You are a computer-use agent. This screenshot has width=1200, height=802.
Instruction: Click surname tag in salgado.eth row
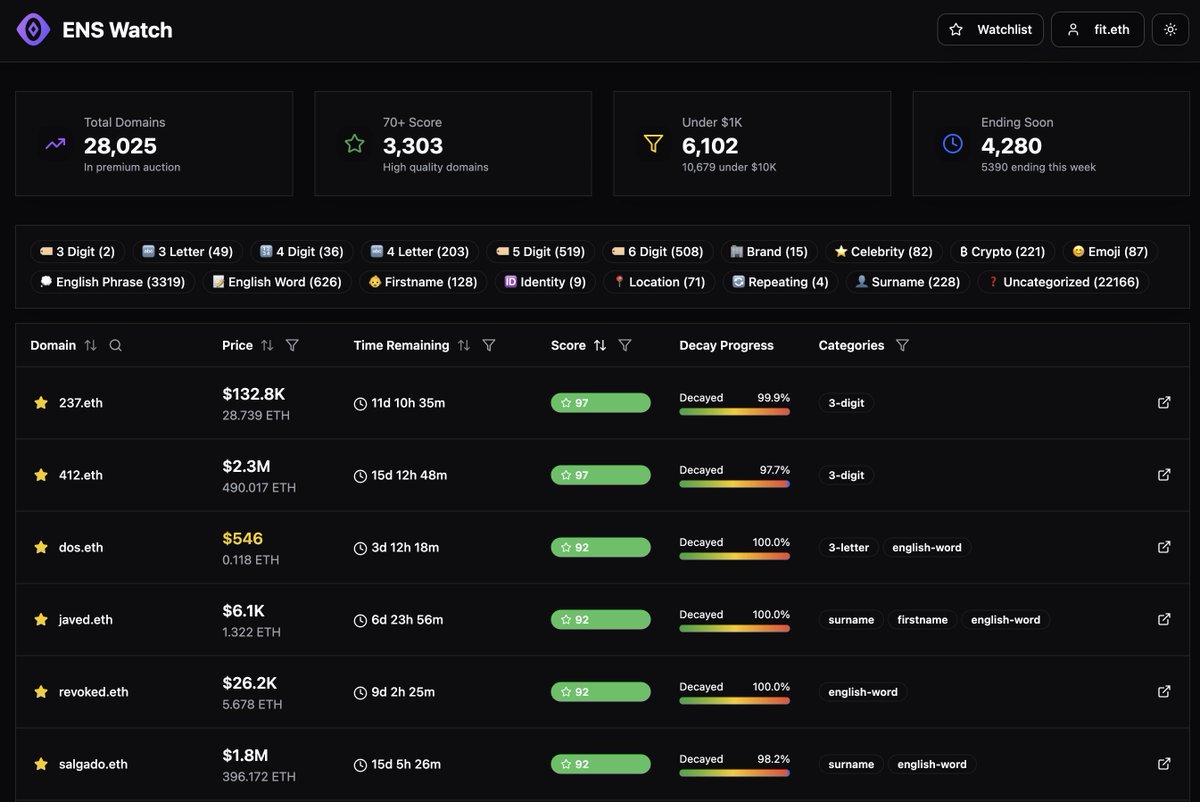[851, 764]
